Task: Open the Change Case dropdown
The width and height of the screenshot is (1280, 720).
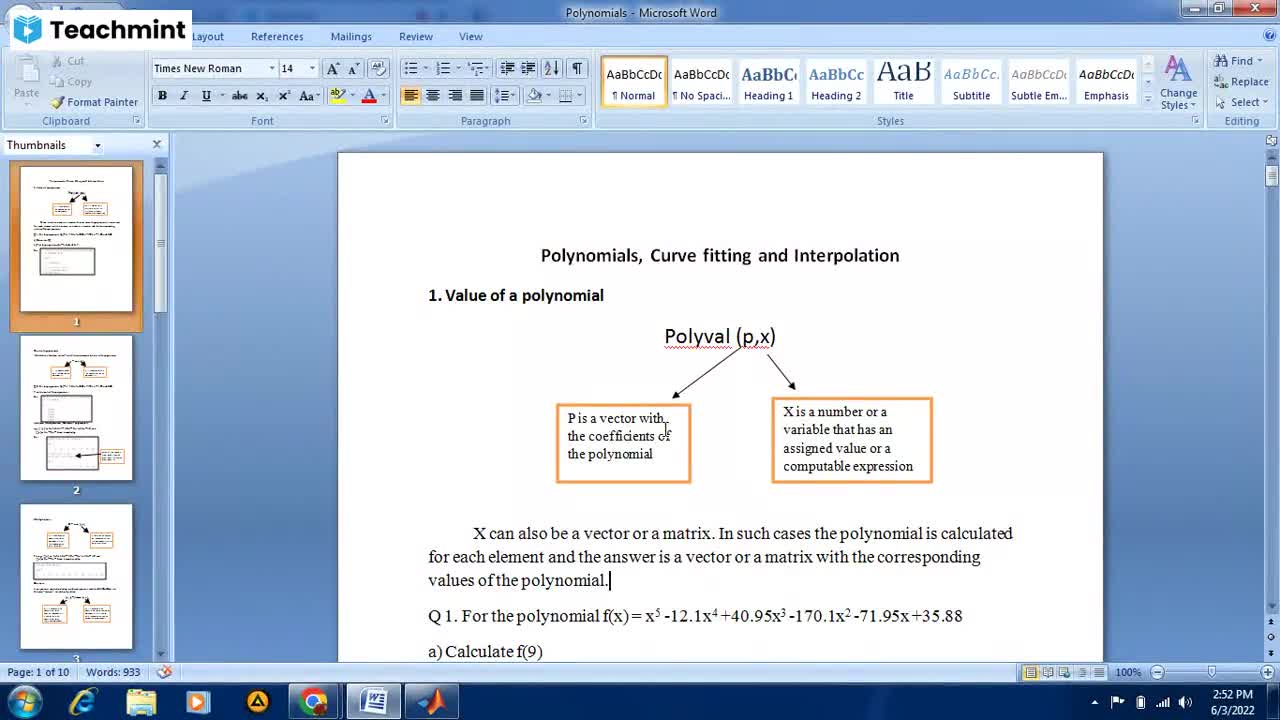Action: point(310,96)
